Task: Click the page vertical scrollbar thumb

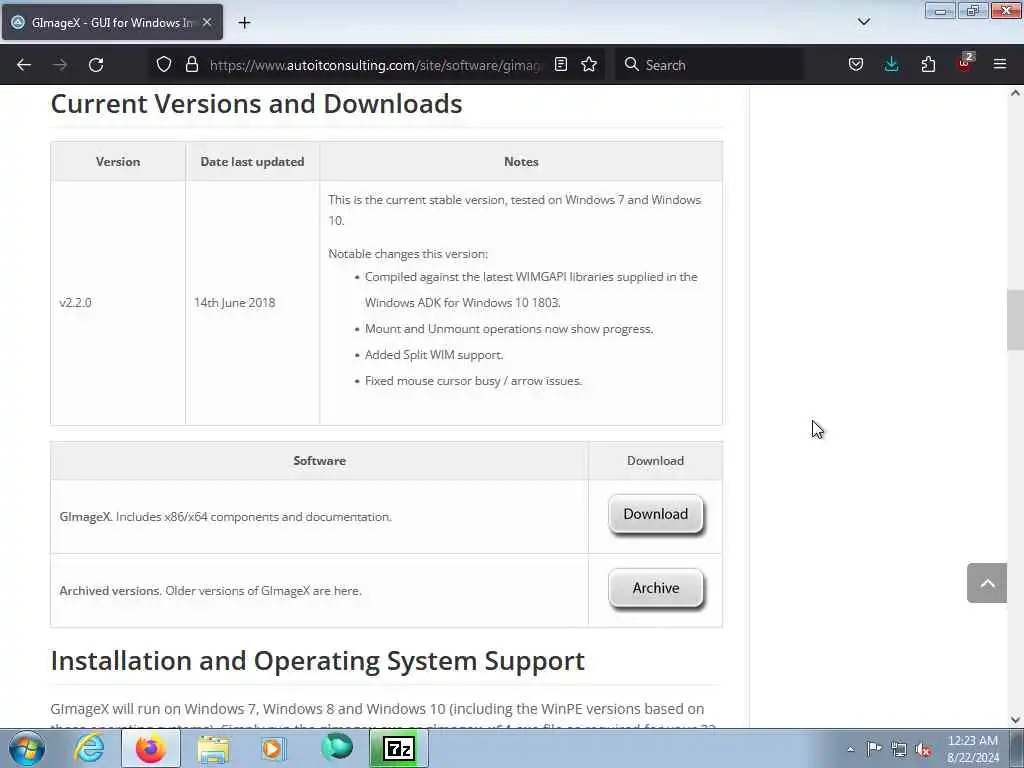Action: tap(1015, 320)
